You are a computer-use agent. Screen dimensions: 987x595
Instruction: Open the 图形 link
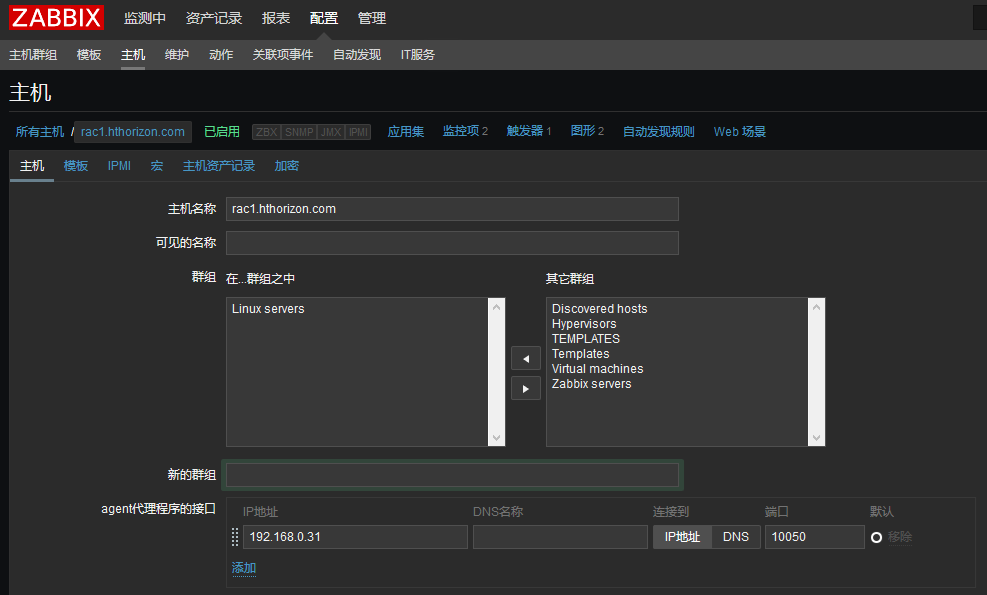coord(583,131)
